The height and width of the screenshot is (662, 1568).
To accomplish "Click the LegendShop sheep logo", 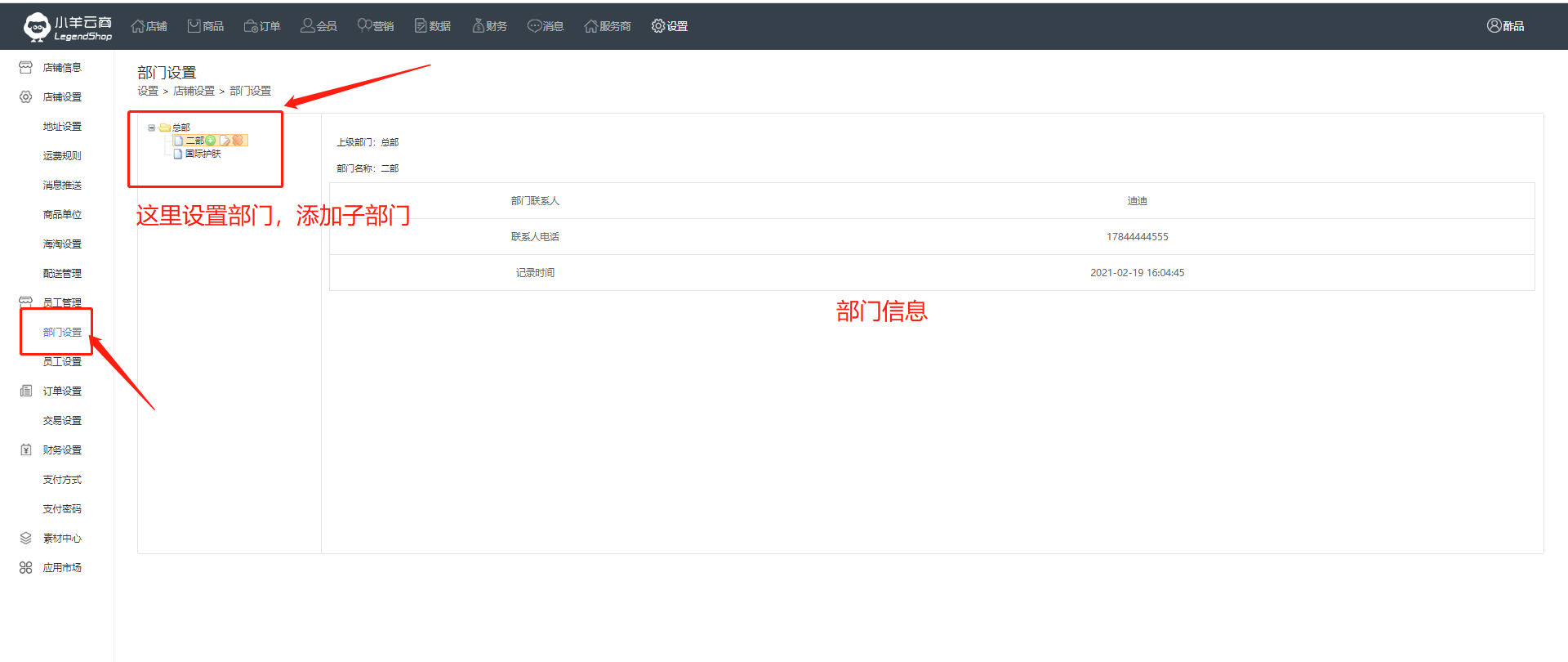I will 37,27.
